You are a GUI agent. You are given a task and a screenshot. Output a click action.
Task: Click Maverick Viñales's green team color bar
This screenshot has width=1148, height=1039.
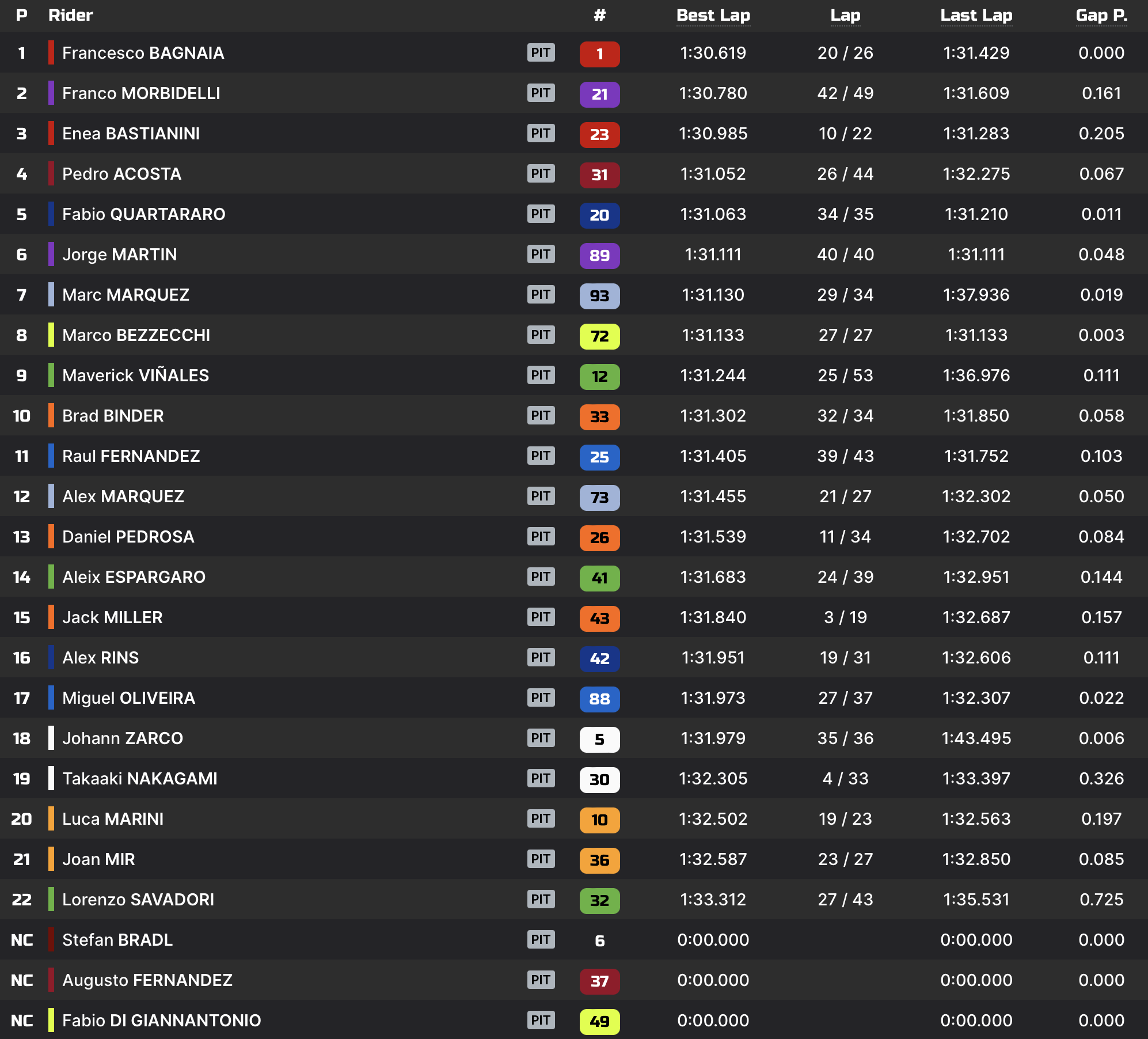point(51,376)
